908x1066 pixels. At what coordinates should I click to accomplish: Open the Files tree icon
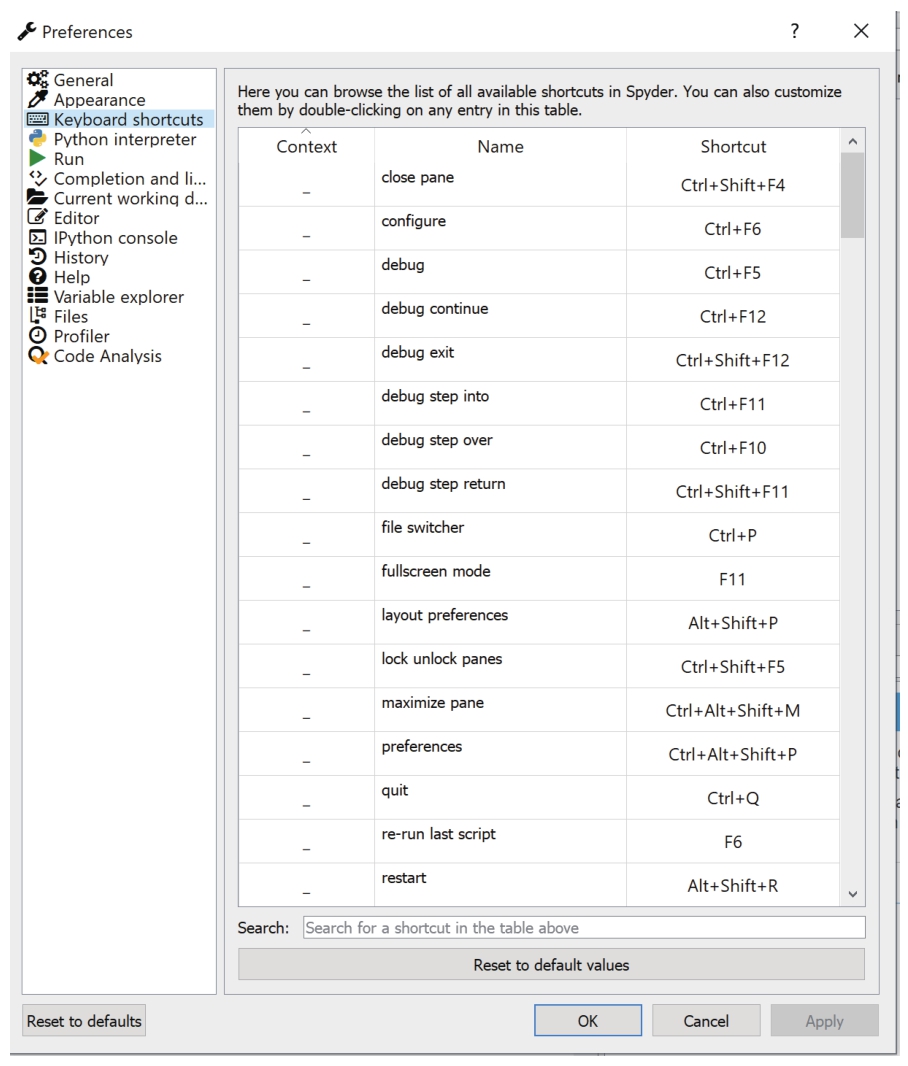[37, 316]
